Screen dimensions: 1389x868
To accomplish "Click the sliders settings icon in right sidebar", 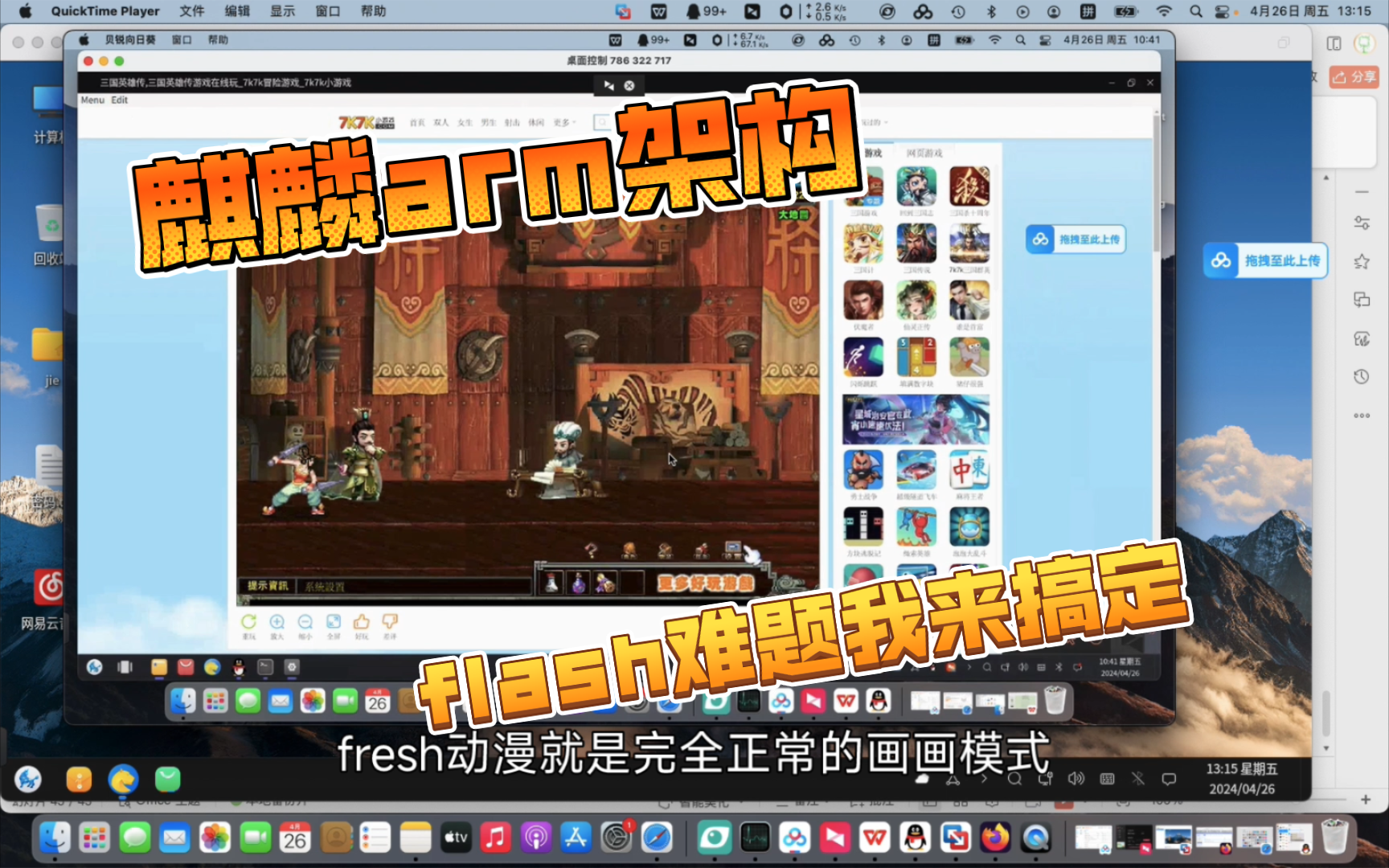I will (1362, 223).
